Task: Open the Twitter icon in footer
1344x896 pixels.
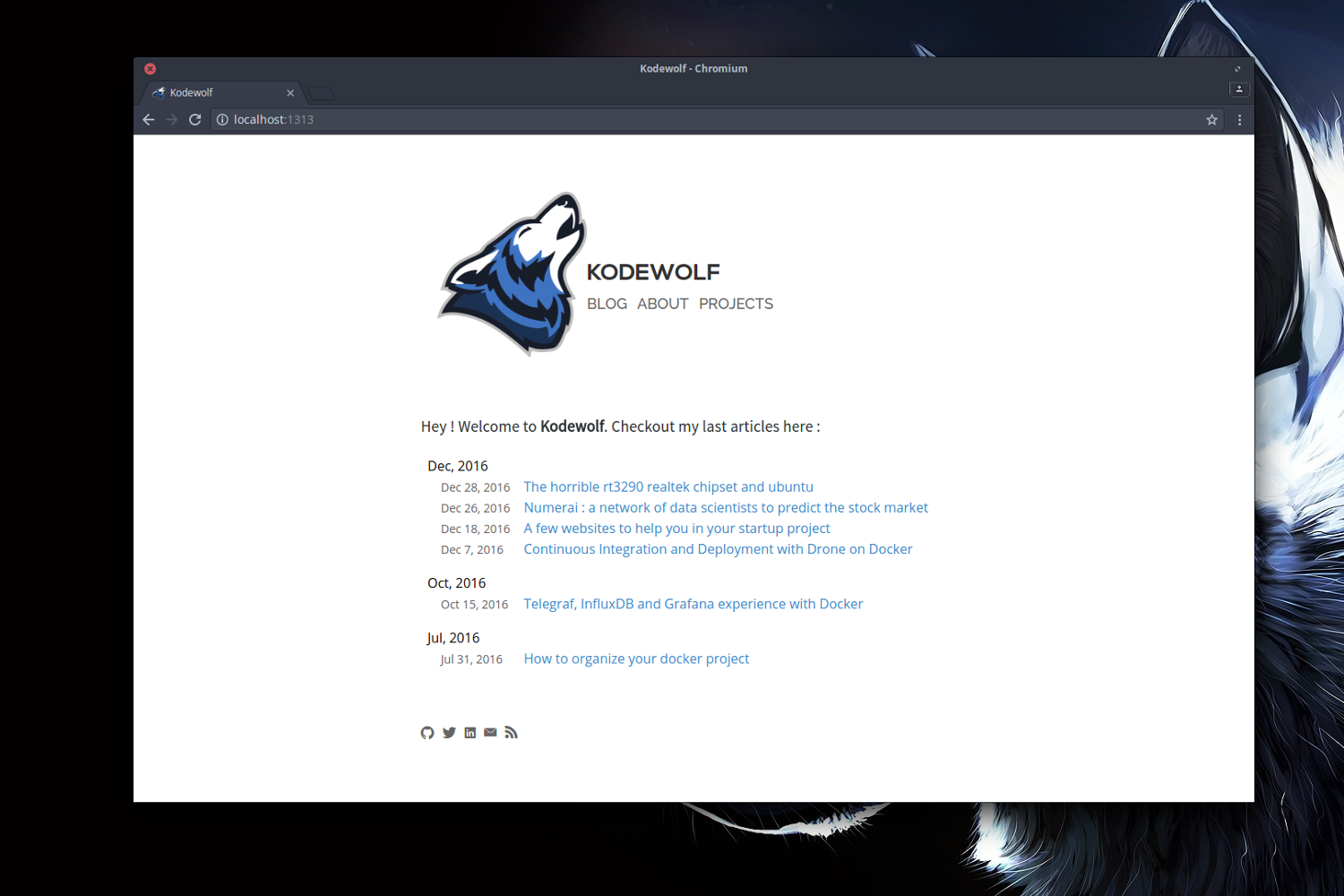Action: click(x=449, y=733)
